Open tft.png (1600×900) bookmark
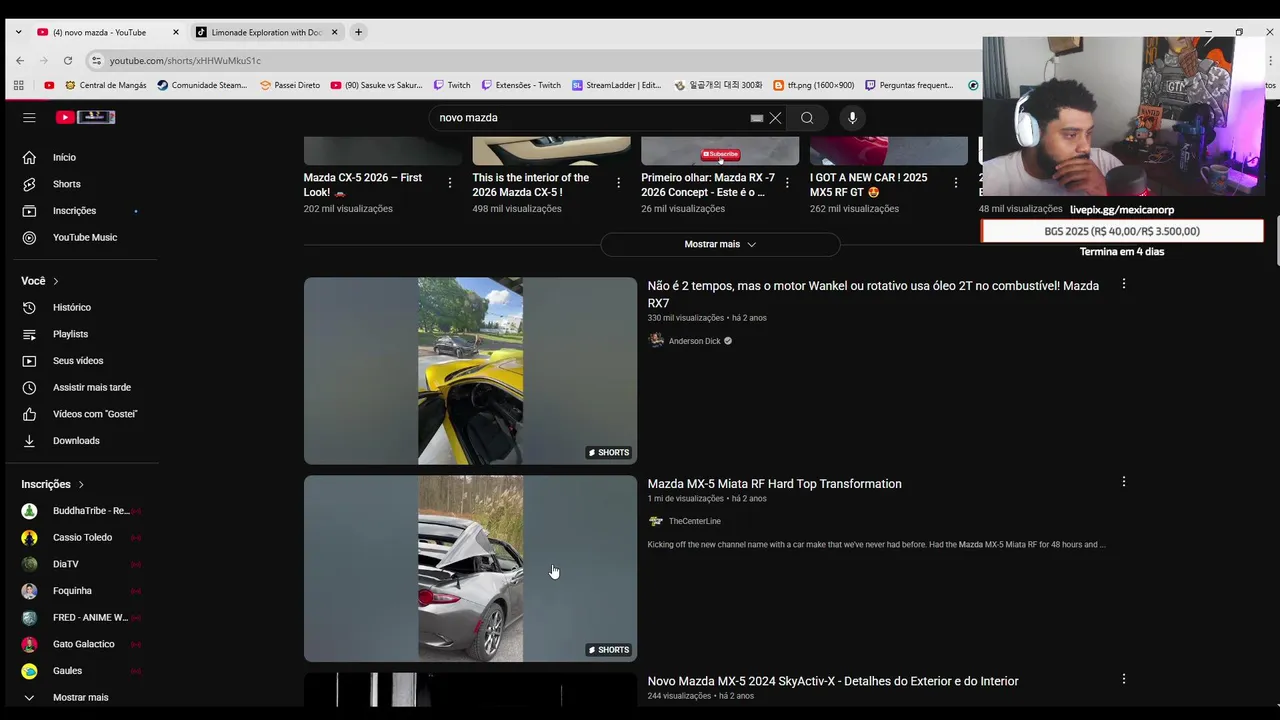 (x=813, y=85)
